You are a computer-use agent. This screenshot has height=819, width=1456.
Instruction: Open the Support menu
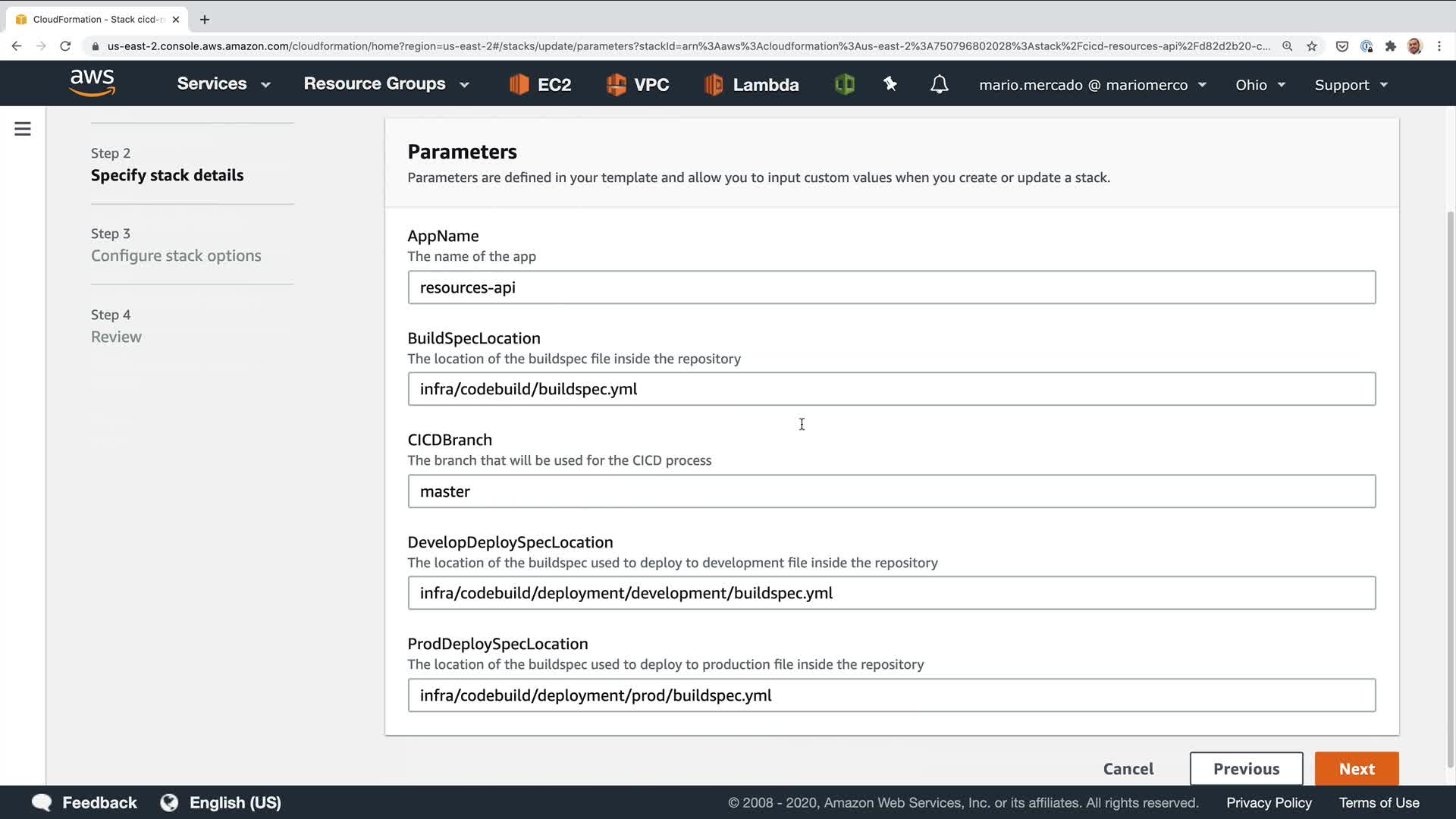1351,85
